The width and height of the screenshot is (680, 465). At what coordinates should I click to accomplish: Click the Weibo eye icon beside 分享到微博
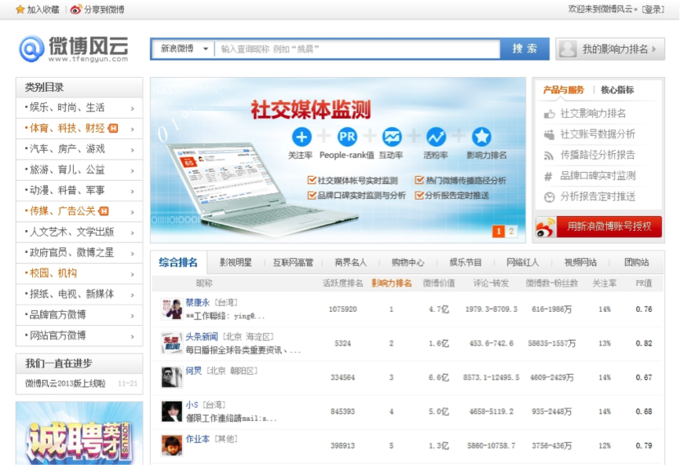tap(76, 10)
